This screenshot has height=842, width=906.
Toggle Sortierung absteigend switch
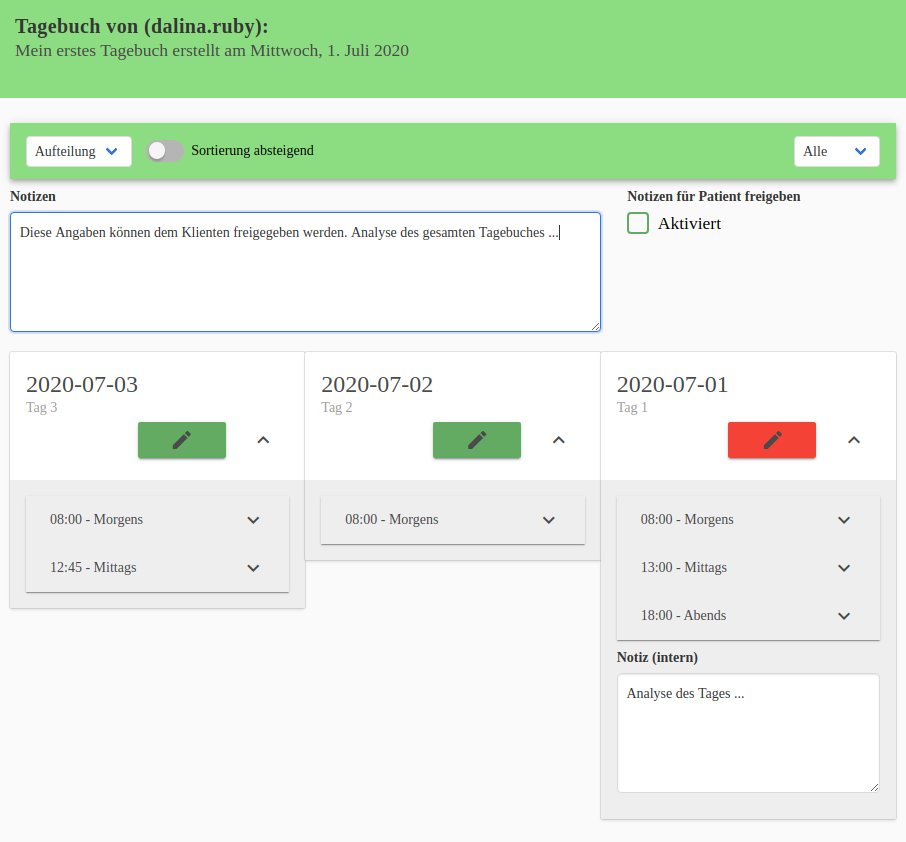tap(164, 150)
